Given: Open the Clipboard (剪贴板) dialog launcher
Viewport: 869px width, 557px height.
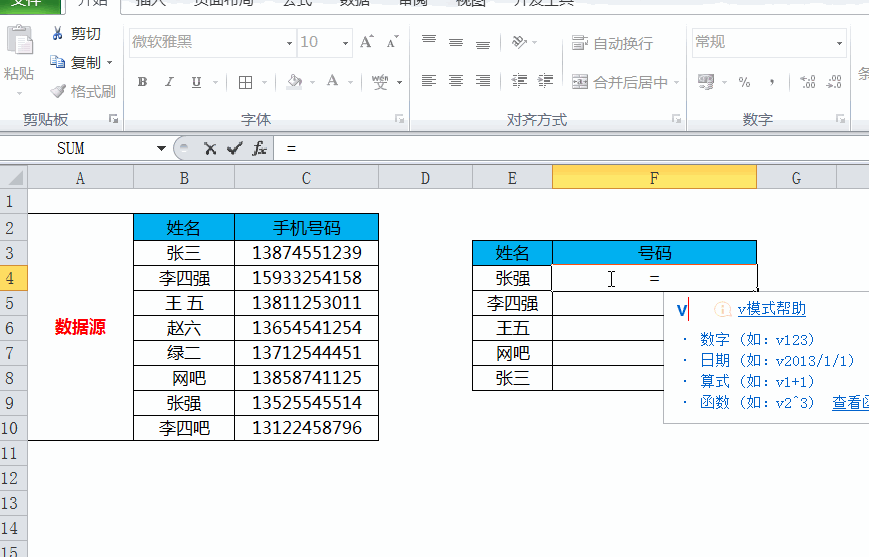Looking at the screenshot, I should pyautogui.click(x=114, y=119).
